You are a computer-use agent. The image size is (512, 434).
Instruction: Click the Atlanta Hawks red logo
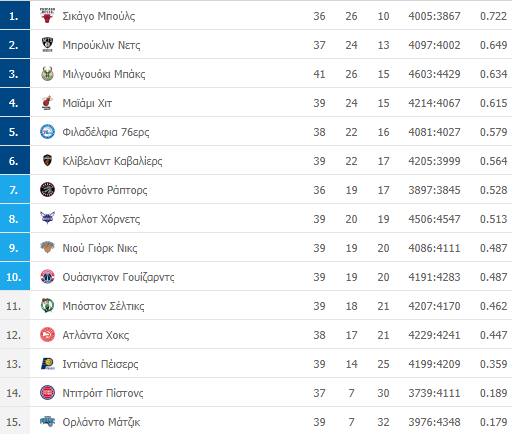[x=47, y=335]
